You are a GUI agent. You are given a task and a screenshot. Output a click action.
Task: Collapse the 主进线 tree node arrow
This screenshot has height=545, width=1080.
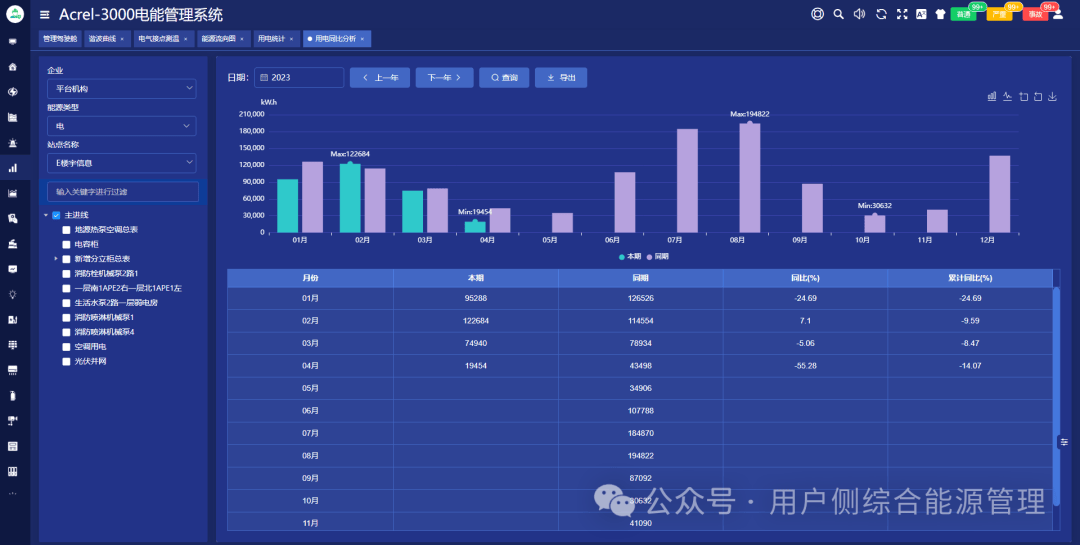46,215
